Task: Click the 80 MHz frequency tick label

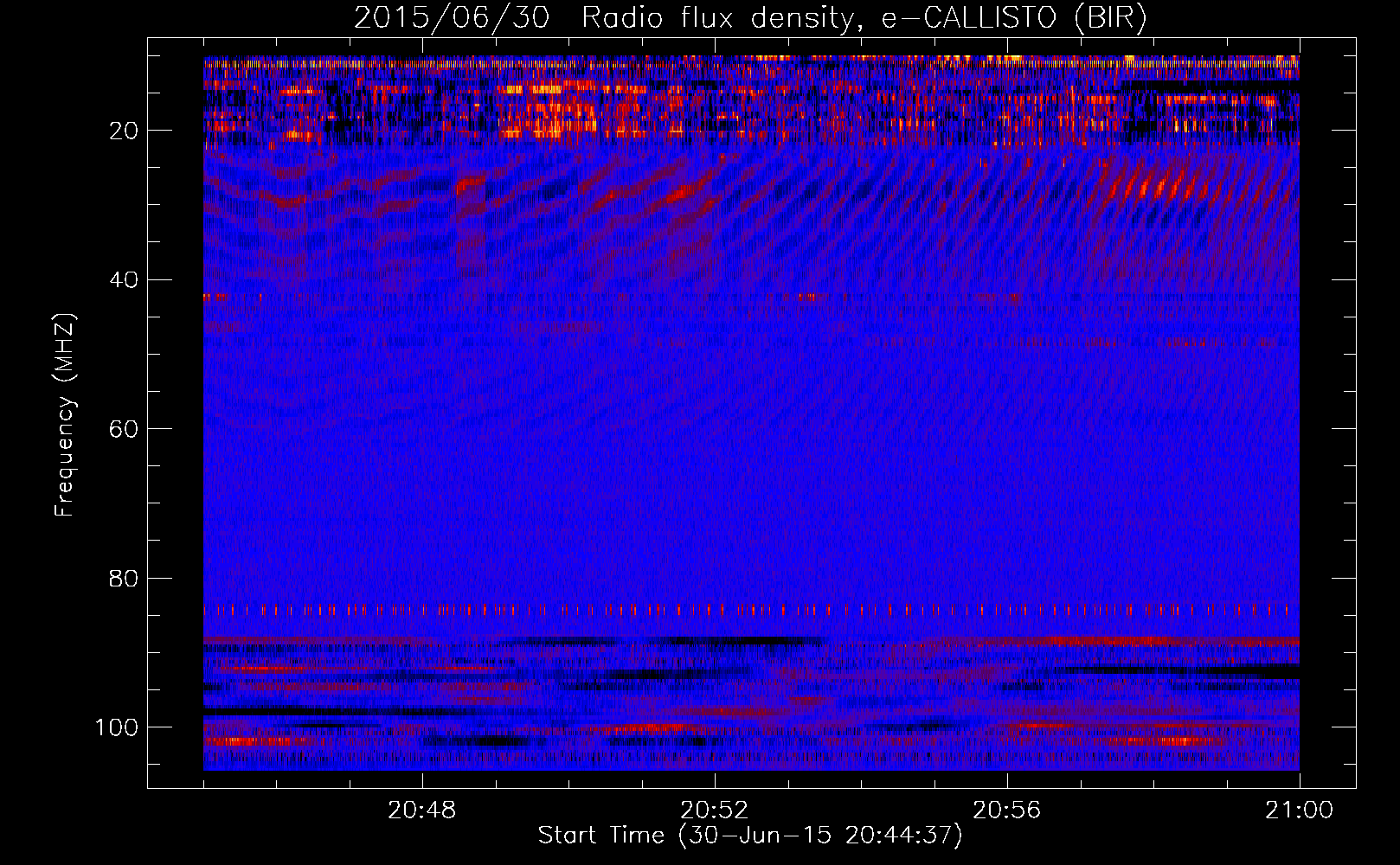Action: point(125,578)
